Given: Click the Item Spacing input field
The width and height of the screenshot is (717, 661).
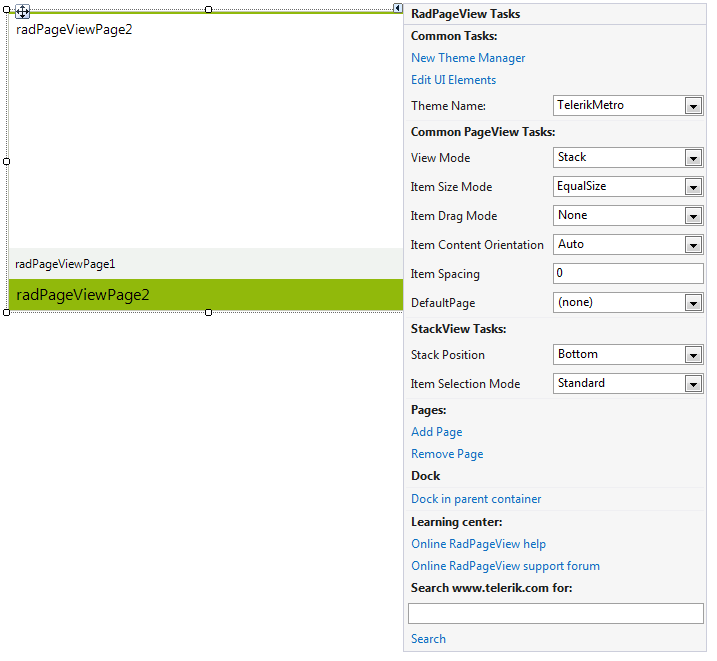Looking at the screenshot, I should point(628,273).
